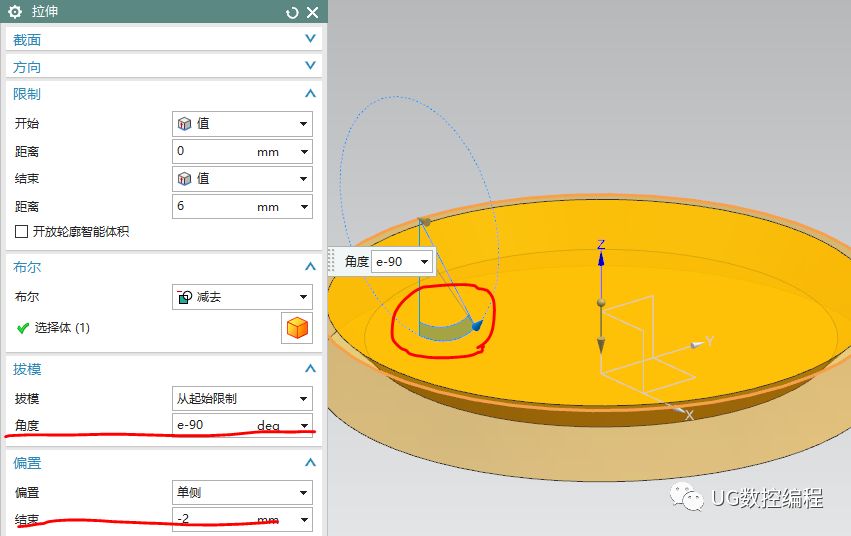This screenshot has width=851, height=536.
Task: Click the blue angle drag handle on sketch
Action: point(477,325)
